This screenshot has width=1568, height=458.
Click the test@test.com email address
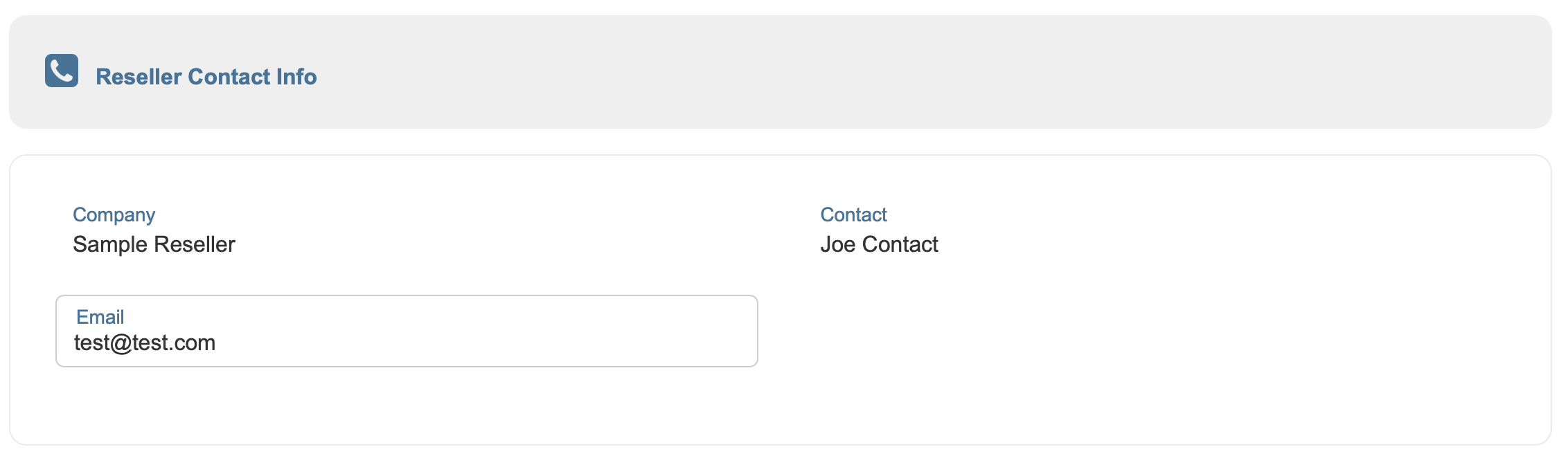(x=145, y=342)
